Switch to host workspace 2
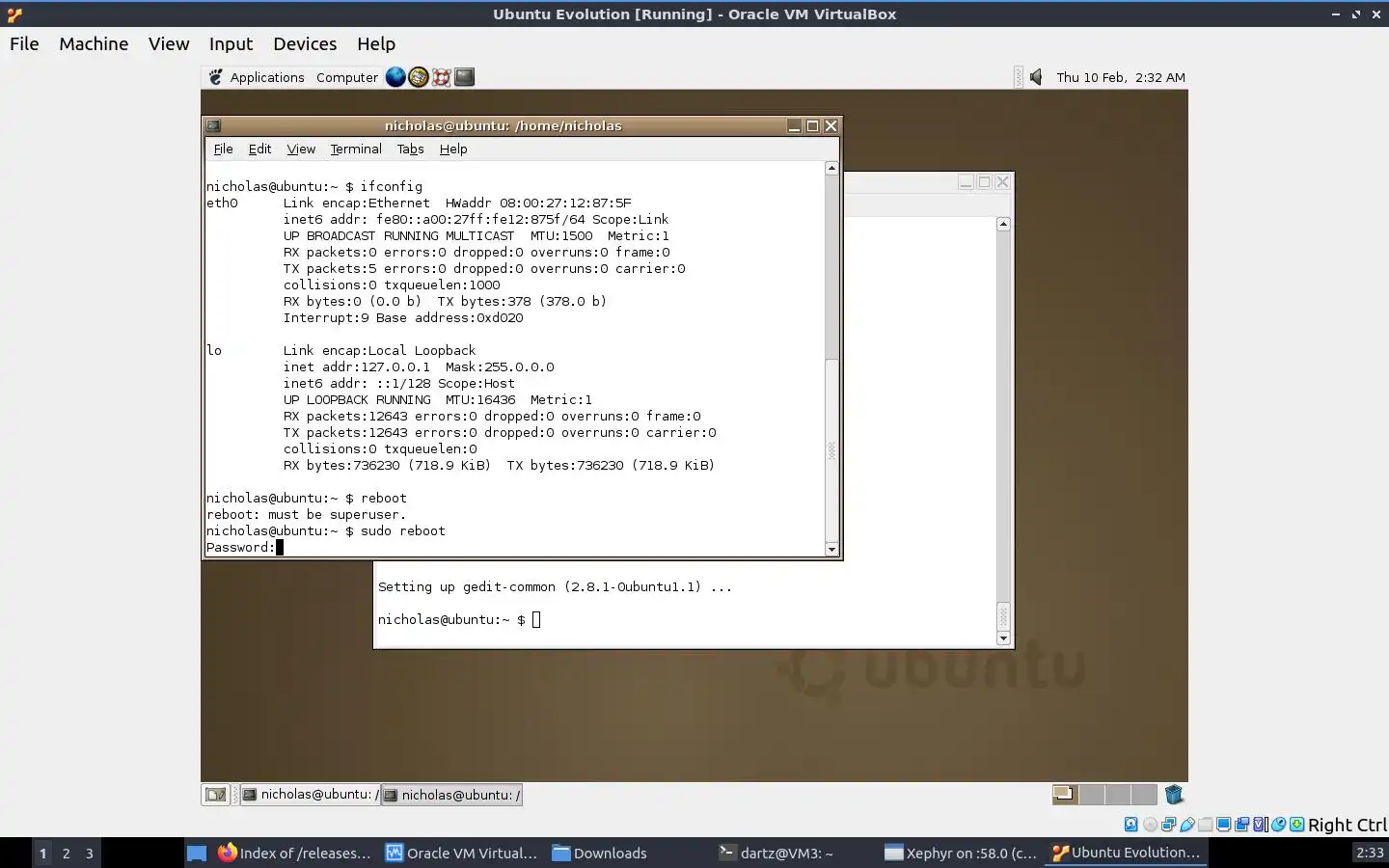 point(66,853)
